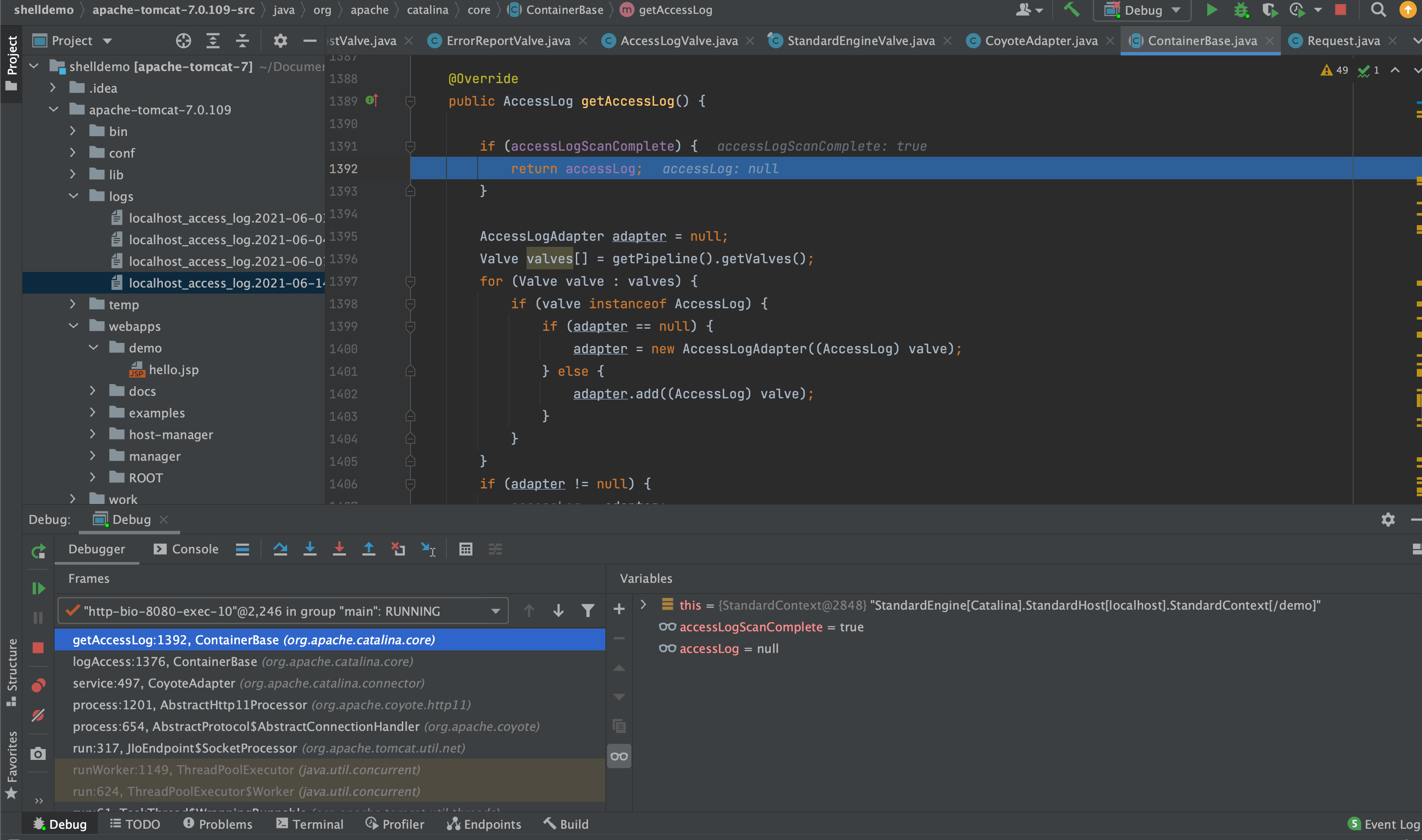Screen dimensions: 1422x840
Task: Click the Step Out debugger icon
Action: pos(368,549)
